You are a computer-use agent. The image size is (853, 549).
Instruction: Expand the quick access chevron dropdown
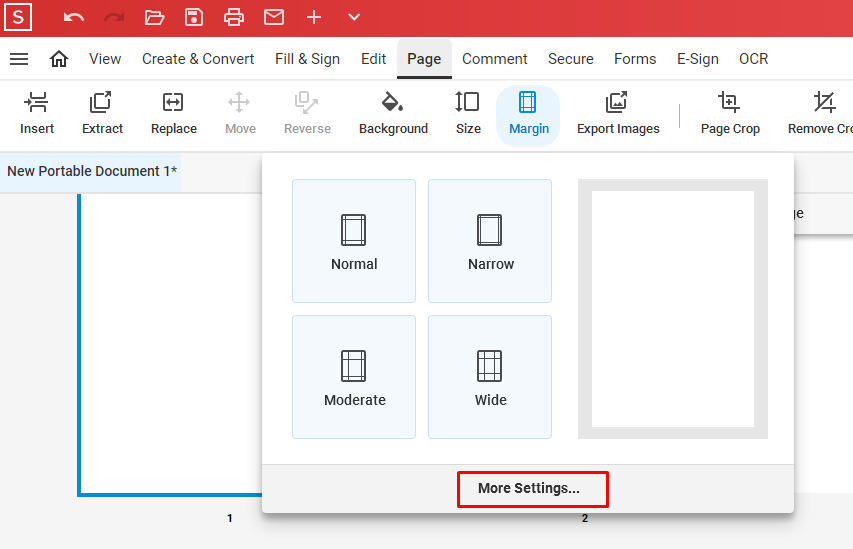(354, 17)
